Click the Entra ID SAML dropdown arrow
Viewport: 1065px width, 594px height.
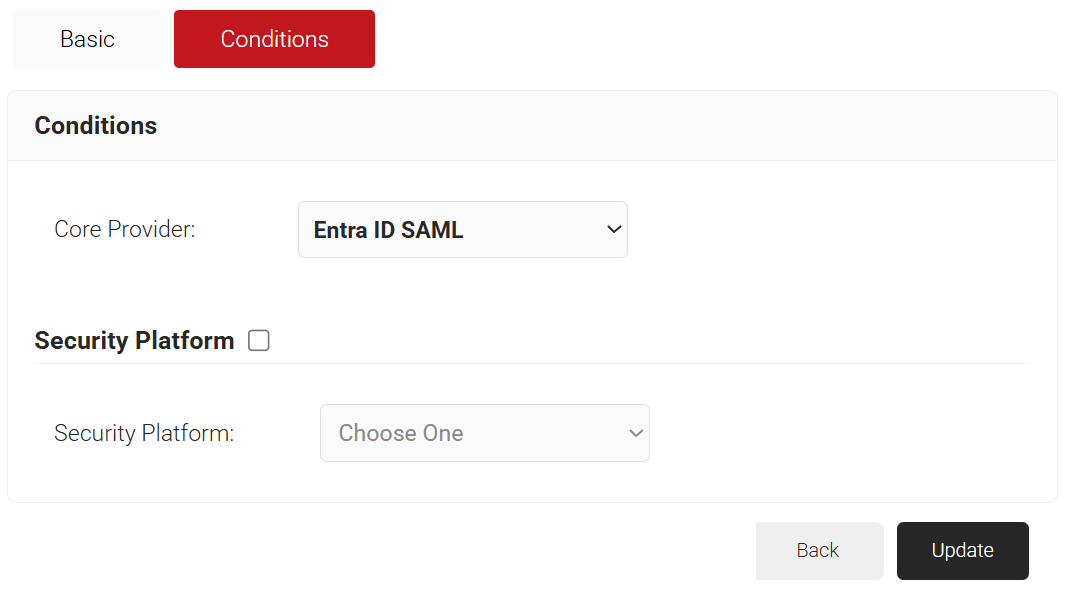click(x=614, y=230)
